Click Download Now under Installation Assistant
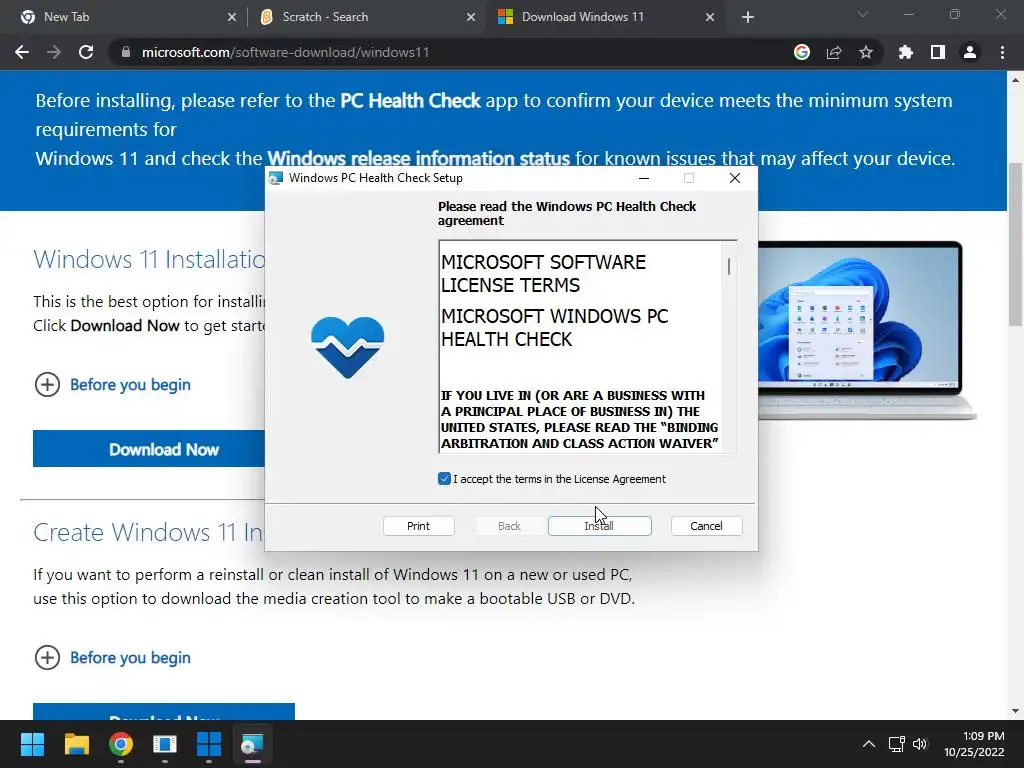The image size is (1024, 768). click(x=149, y=449)
